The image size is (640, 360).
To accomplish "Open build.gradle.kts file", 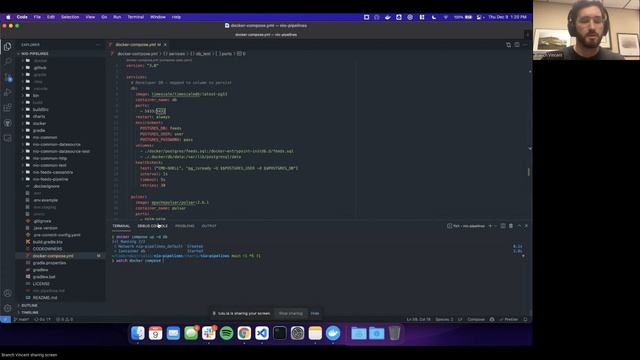I will 47,242.
